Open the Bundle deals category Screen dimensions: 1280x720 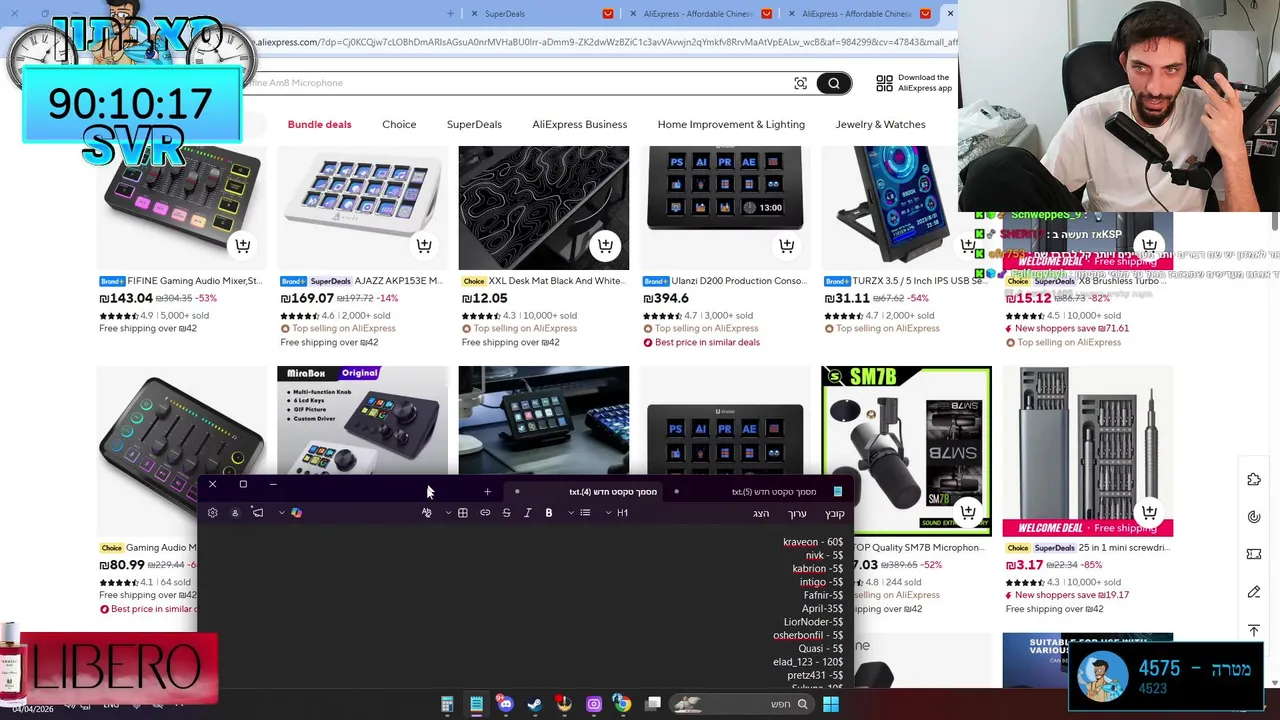319,124
